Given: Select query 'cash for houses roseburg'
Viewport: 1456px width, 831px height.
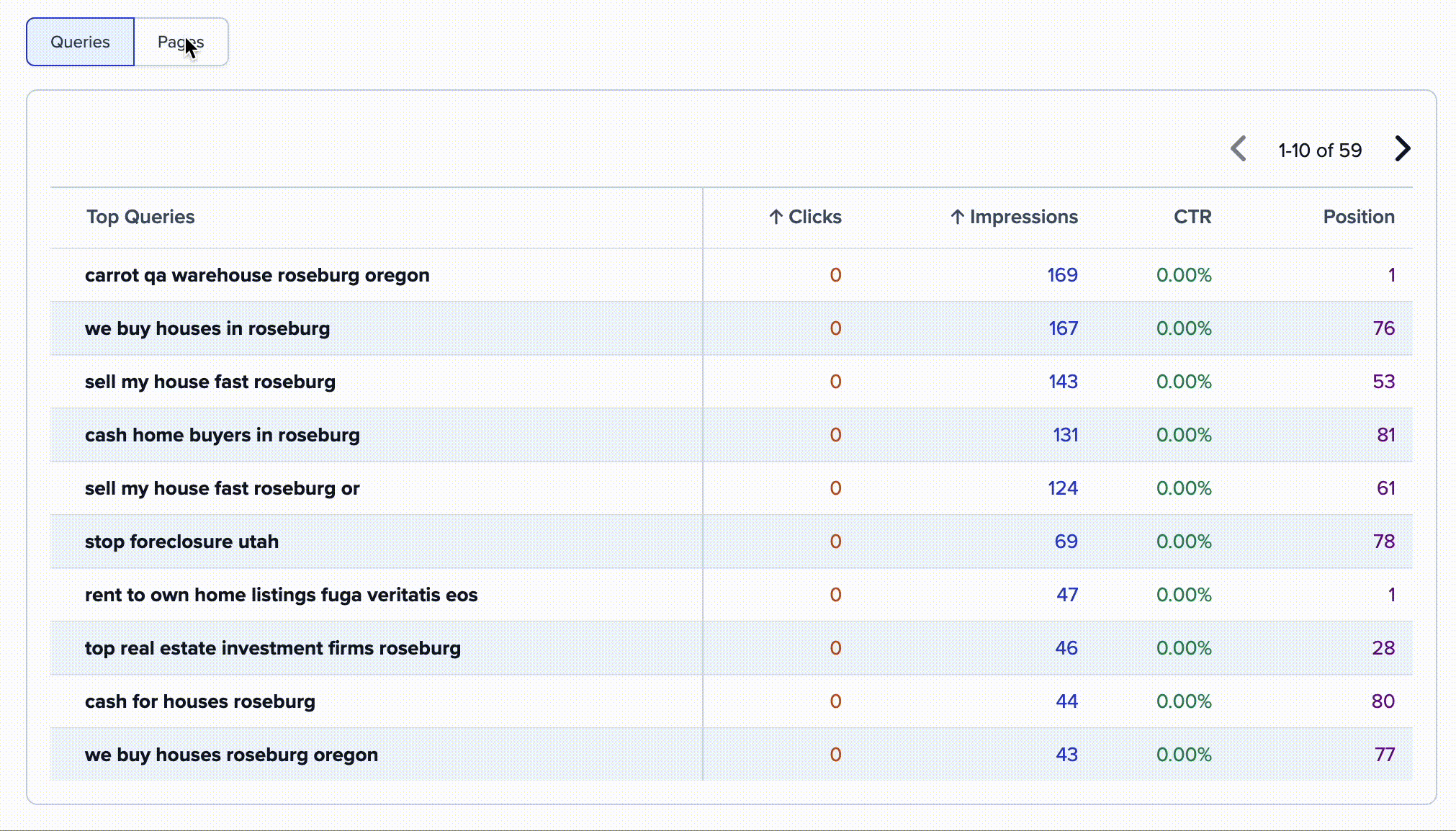Looking at the screenshot, I should coord(200,701).
